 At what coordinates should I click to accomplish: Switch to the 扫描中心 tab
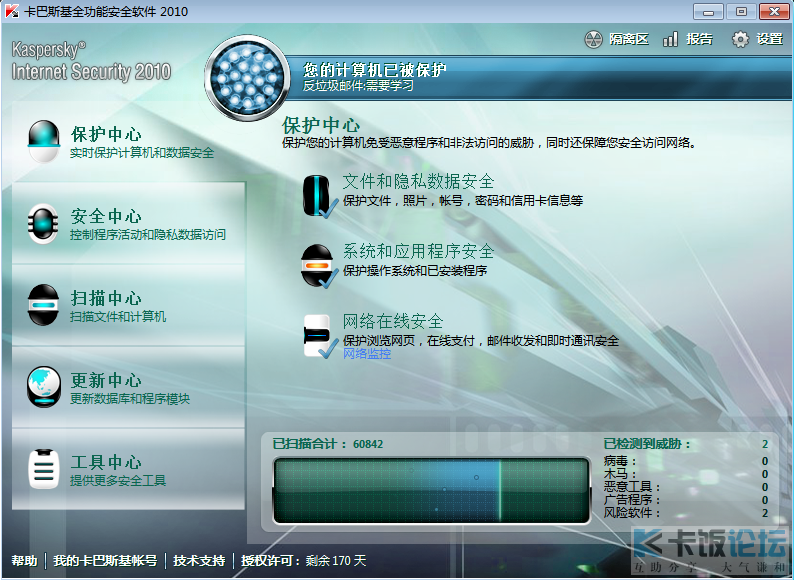click(129, 305)
